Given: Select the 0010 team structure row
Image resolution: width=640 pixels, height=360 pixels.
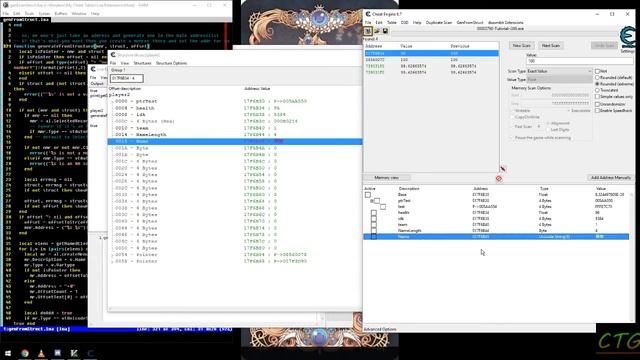Looking at the screenshot, I should point(235,128).
